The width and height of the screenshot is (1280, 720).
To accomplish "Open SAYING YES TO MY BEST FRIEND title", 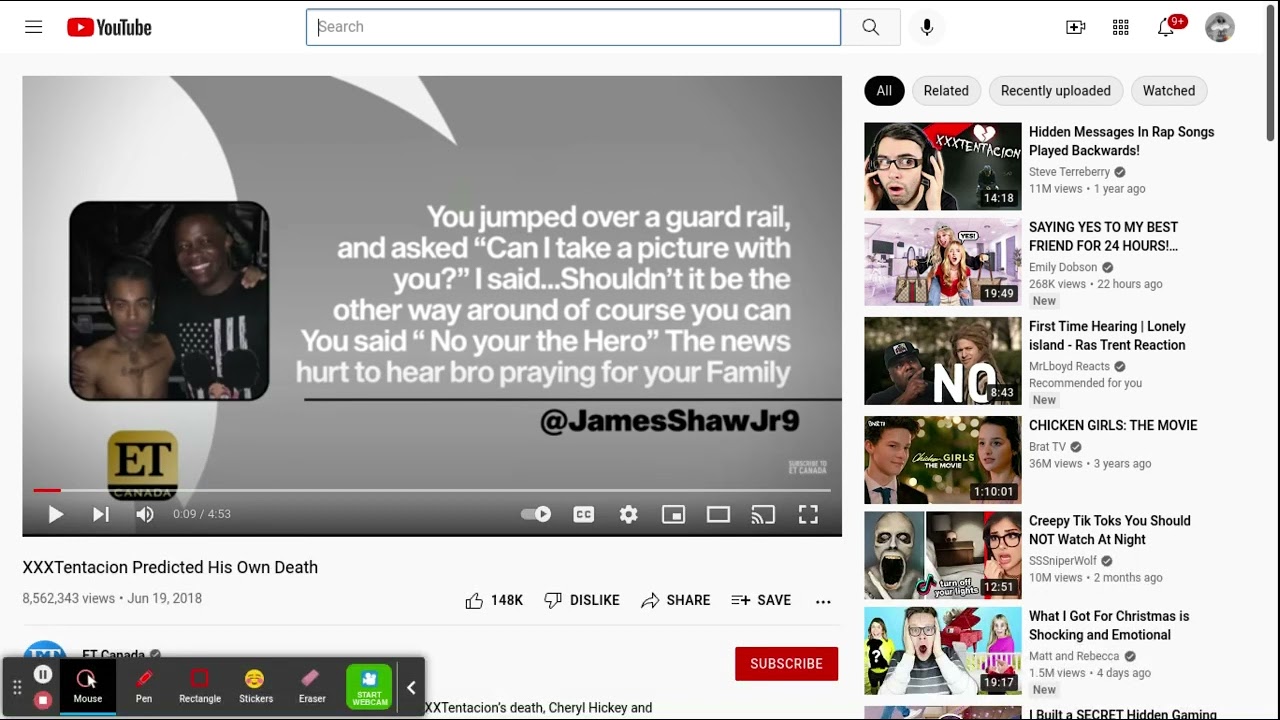I will [x=1103, y=236].
